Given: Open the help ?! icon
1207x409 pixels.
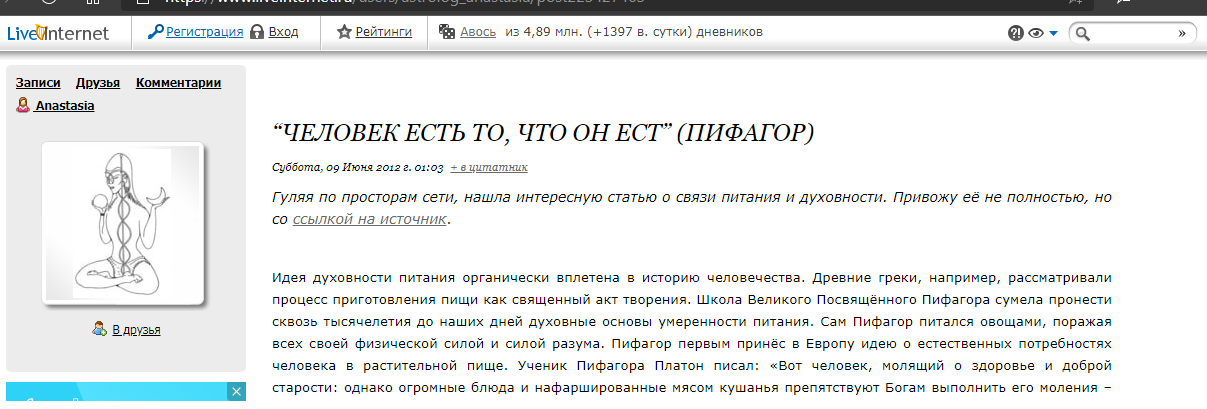Looking at the screenshot, I should pyautogui.click(x=1016, y=33).
